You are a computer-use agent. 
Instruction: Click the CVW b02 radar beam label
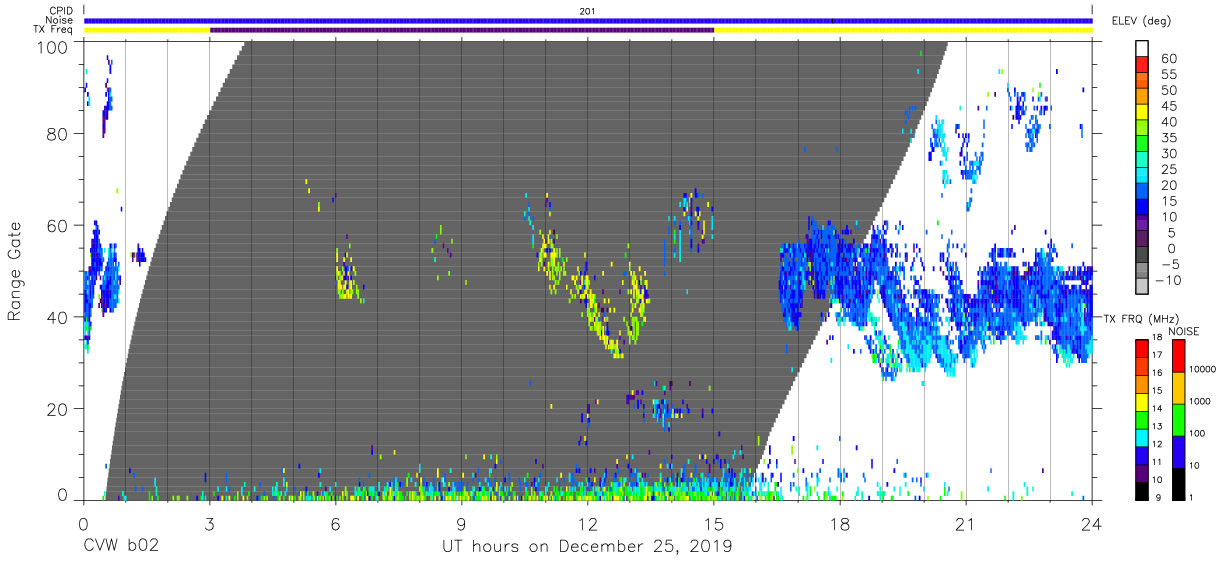(x=121, y=546)
